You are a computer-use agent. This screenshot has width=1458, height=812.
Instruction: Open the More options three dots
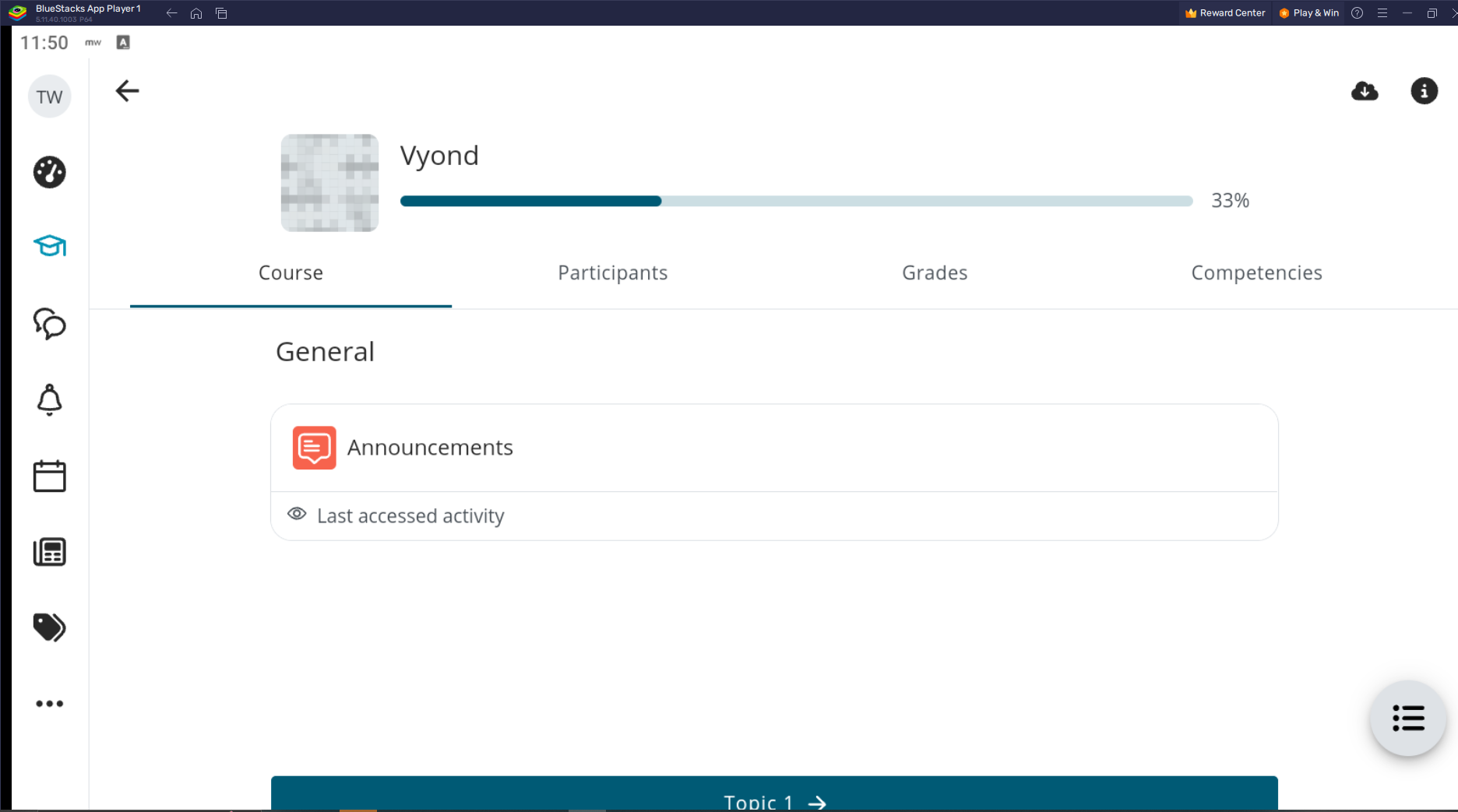click(x=49, y=704)
